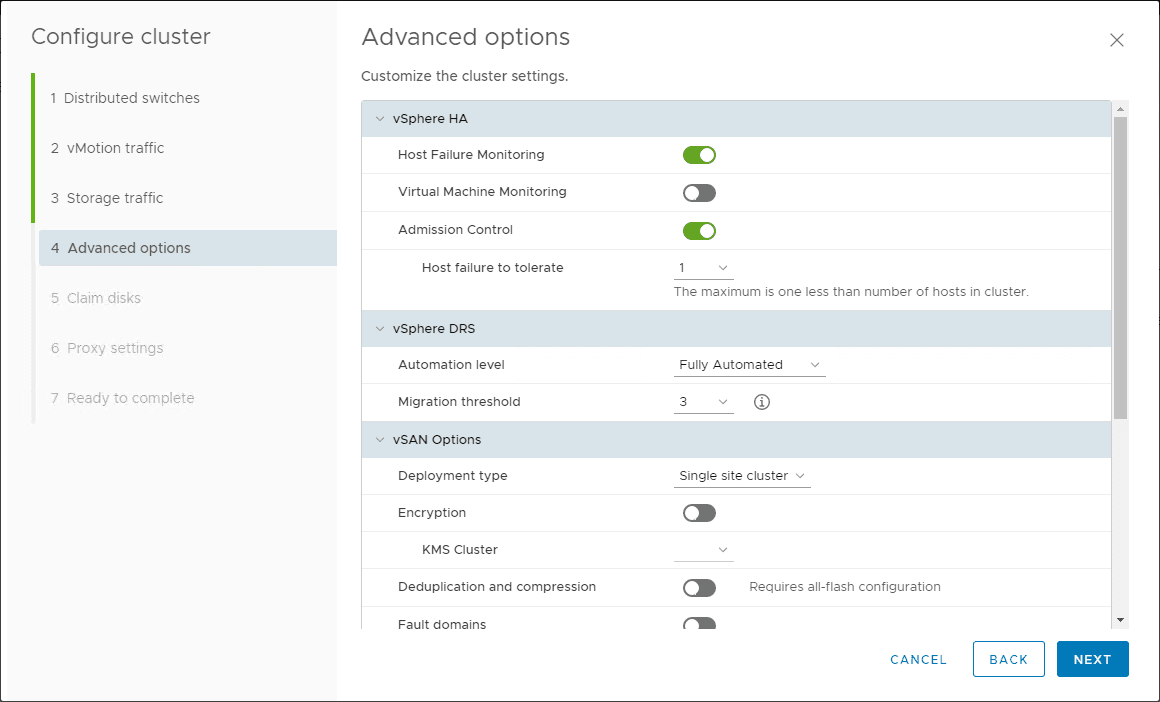Screen dimensions: 1160x702
Task: Open Host failure to tolerate dropdown
Action: pyautogui.click(x=704, y=268)
